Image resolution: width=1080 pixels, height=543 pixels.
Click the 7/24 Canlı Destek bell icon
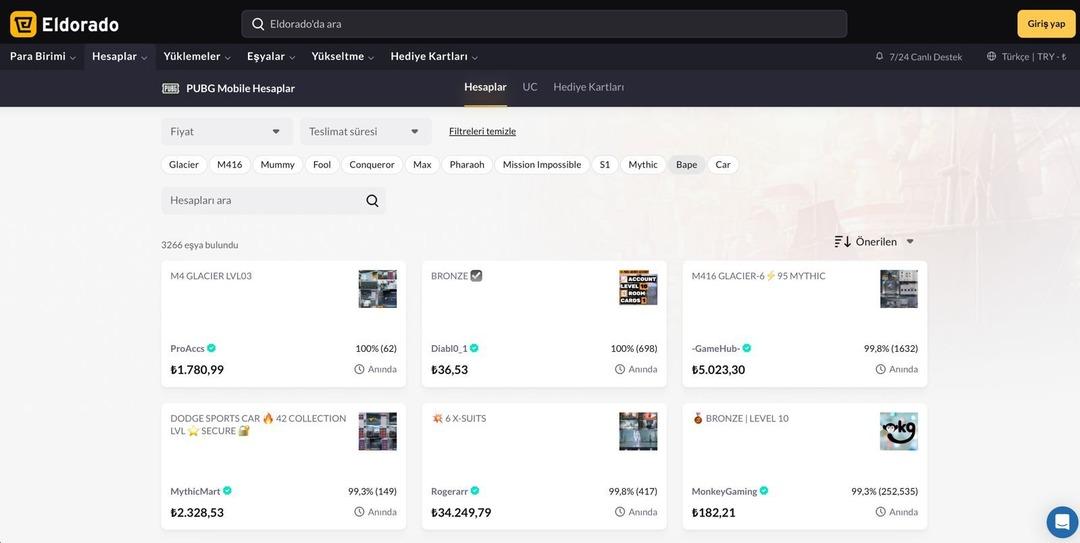pos(879,57)
